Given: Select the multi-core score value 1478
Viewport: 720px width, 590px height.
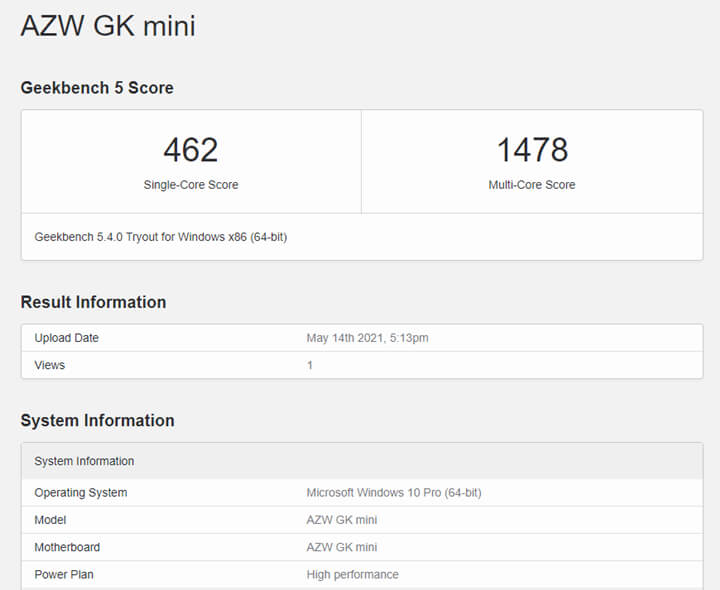Looking at the screenshot, I should click(x=532, y=150).
